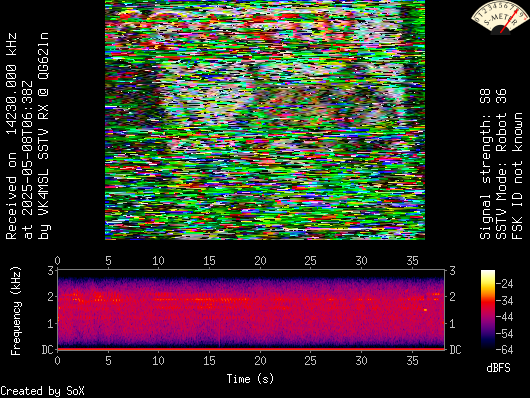The width and height of the screenshot is (530, 398).
Task: Click the 'DC' label right of the spectrogram
Action: click(455, 349)
